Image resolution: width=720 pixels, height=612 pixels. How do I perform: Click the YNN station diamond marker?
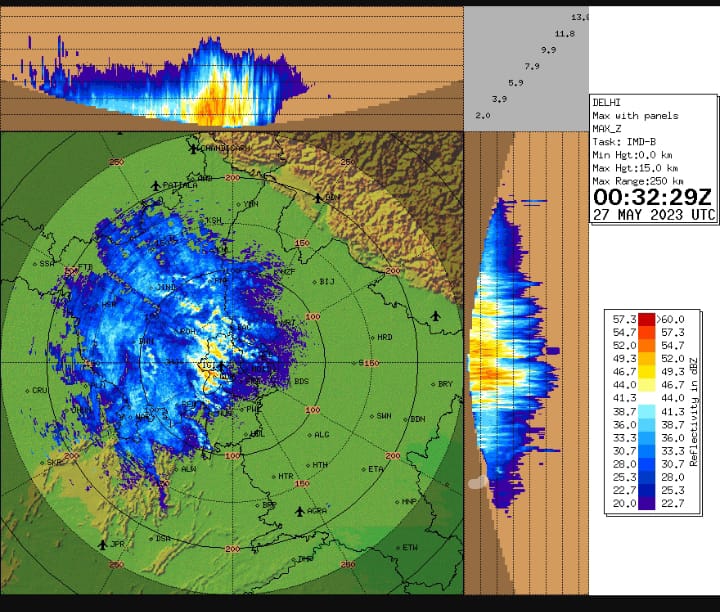239,204
